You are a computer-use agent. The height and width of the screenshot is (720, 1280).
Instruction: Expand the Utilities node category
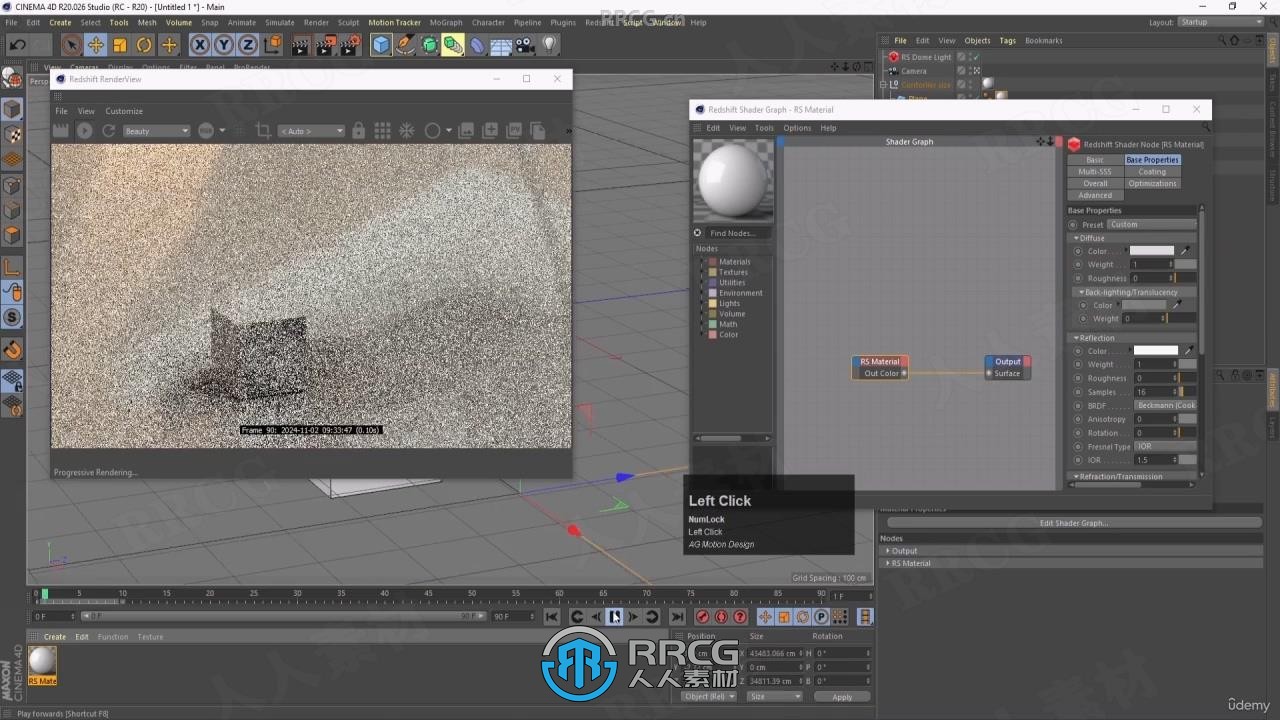tap(702, 283)
